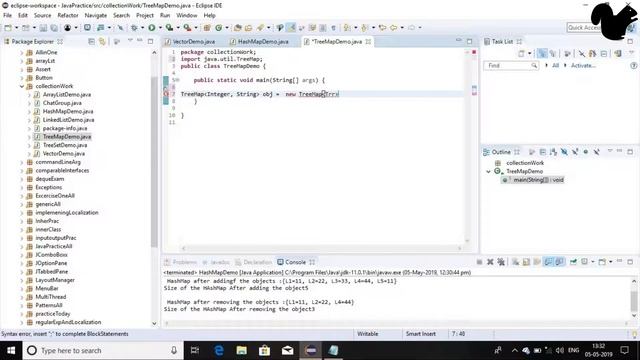640x360 pixels.
Task: Click Remove Launch icon in Console toolbar
Action: (x=490, y=262)
